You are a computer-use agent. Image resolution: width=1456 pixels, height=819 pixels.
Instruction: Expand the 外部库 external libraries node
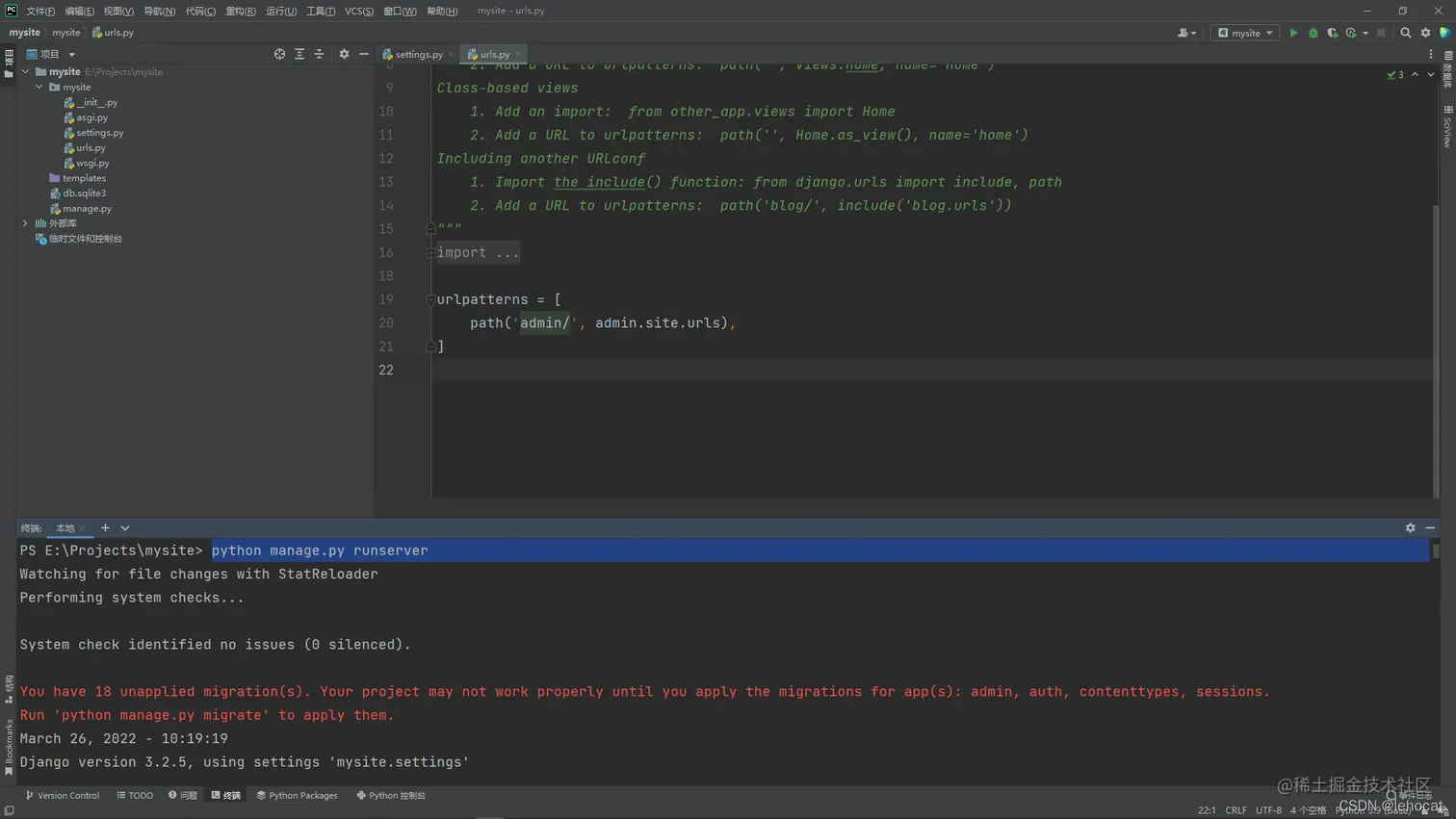26,223
